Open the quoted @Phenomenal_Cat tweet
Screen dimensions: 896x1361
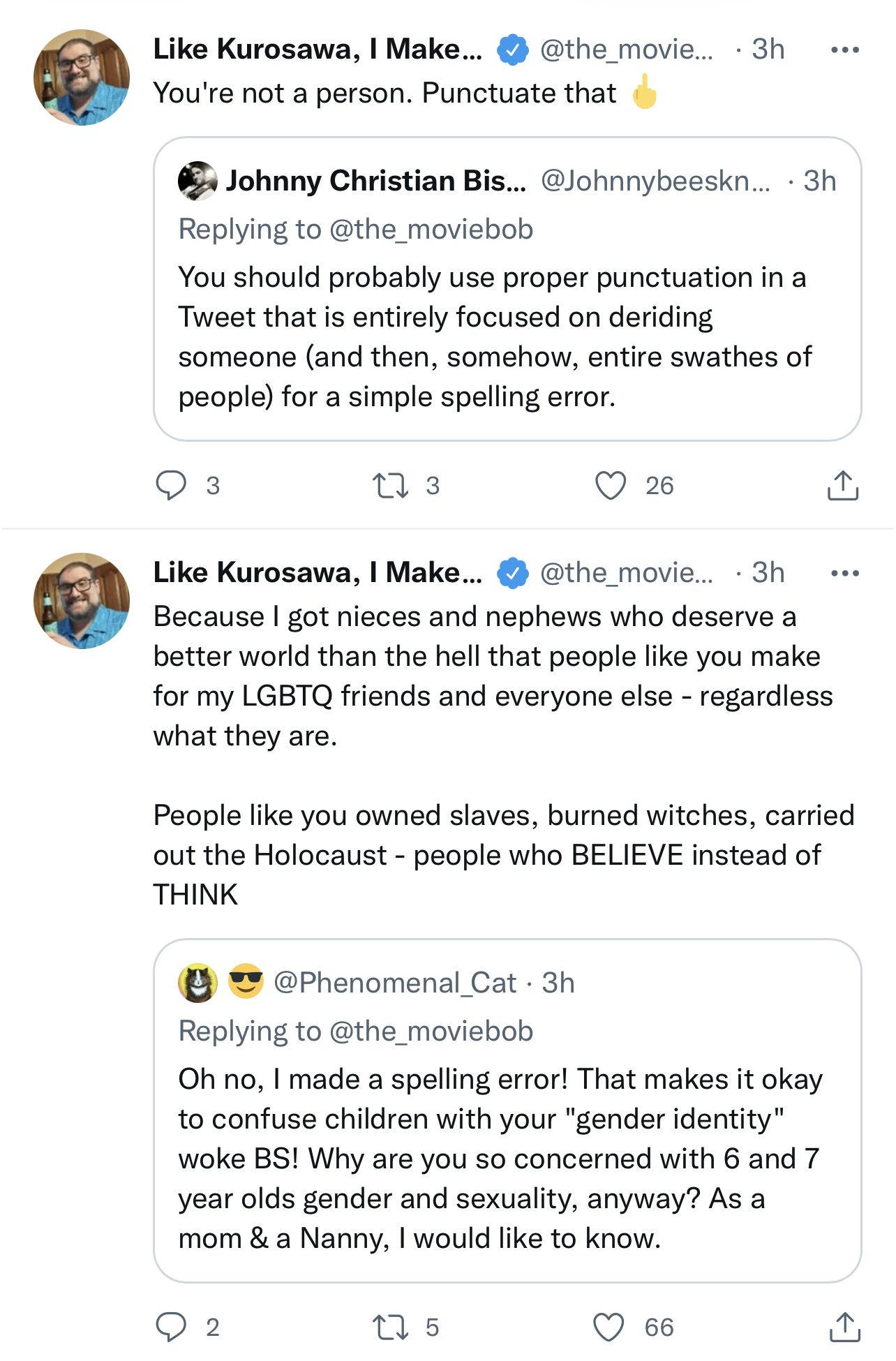(507, 1110)
